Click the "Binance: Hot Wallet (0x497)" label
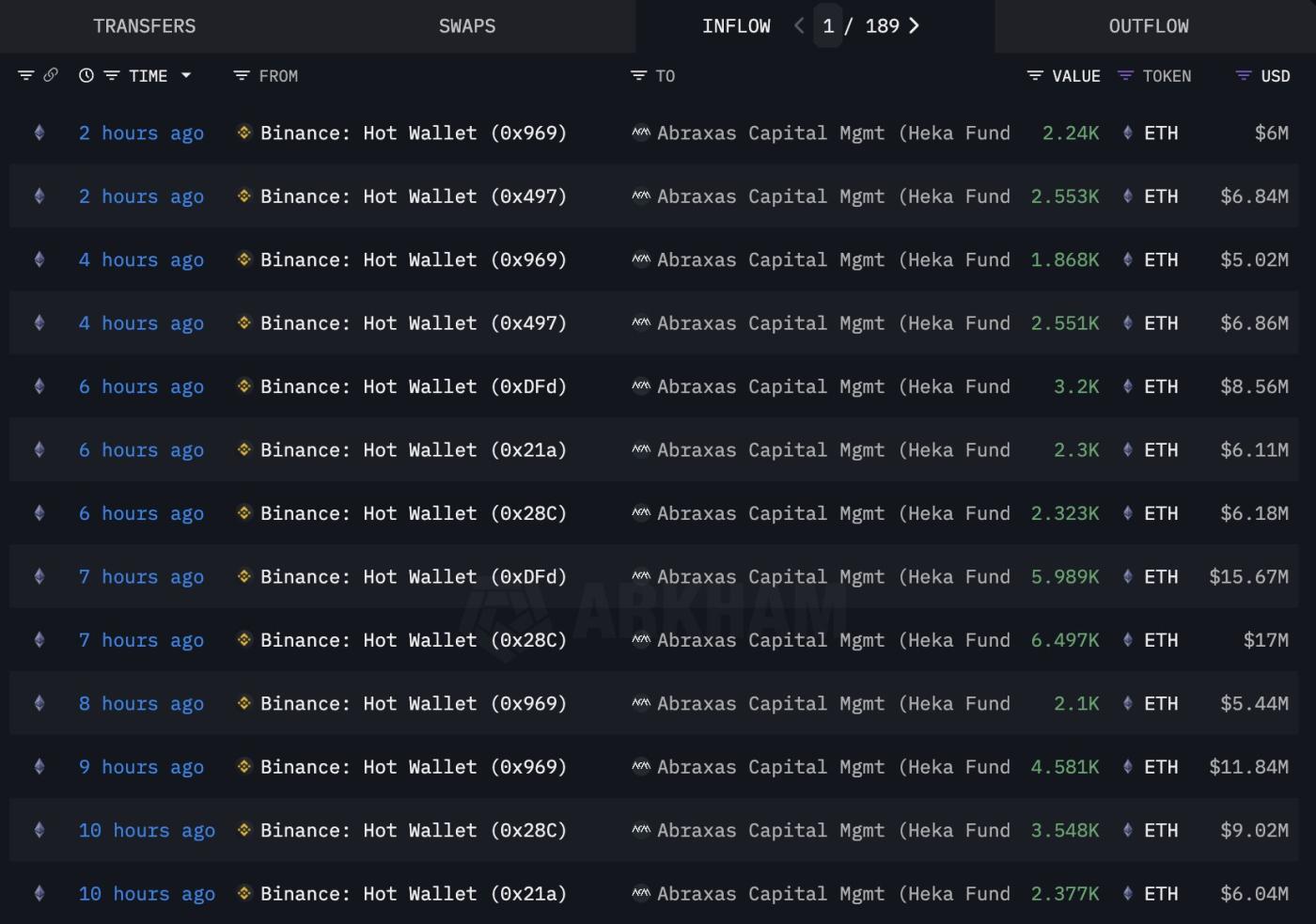The width and height of the screenshot is (1316, 924). (x=414, y=196)
